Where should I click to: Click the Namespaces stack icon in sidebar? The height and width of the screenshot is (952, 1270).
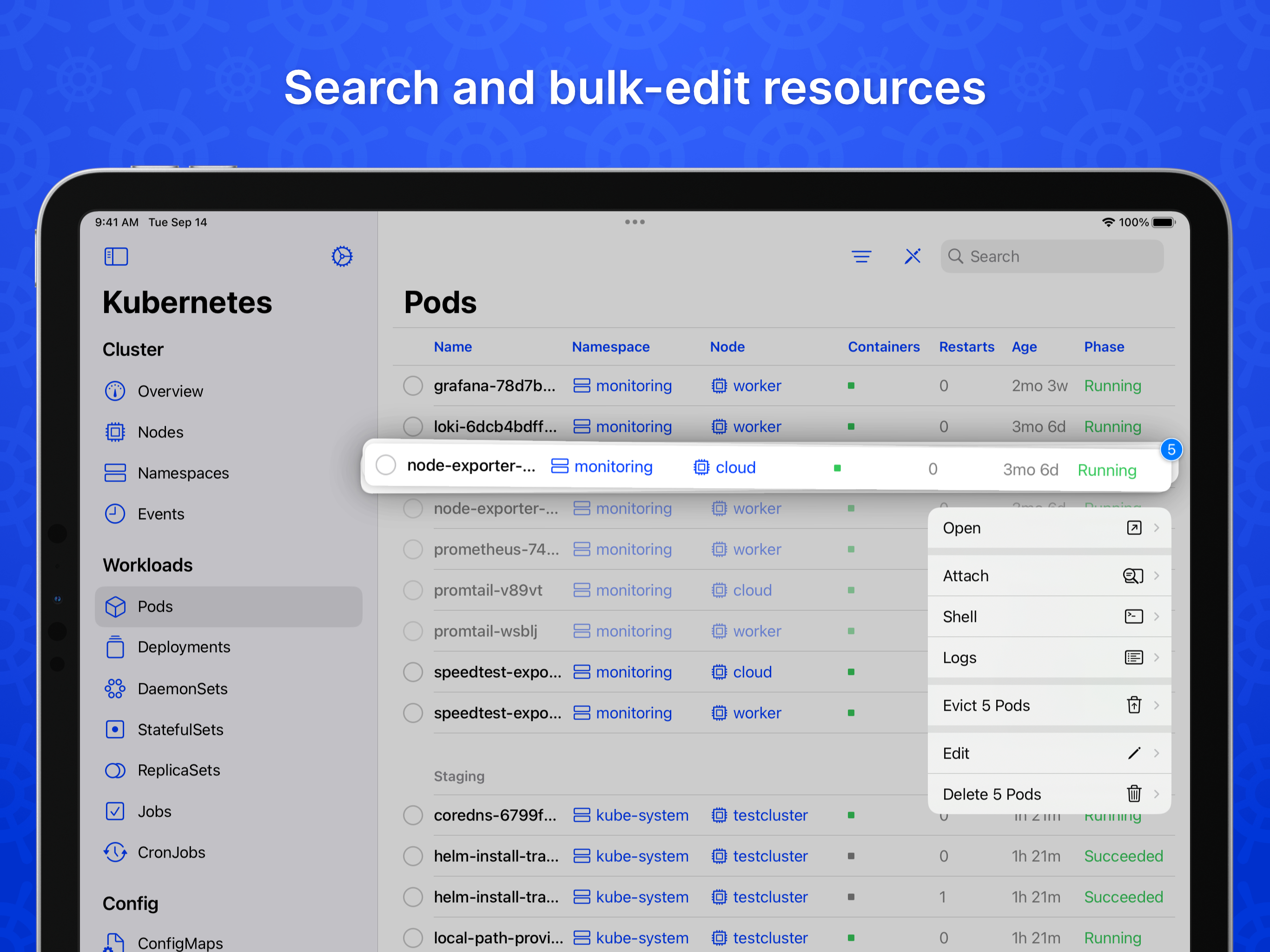[x=115, y=473]
